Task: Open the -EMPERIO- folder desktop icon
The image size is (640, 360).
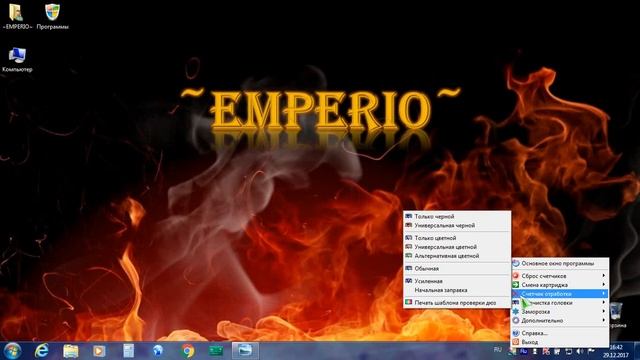Action: (x=17, y=17)
